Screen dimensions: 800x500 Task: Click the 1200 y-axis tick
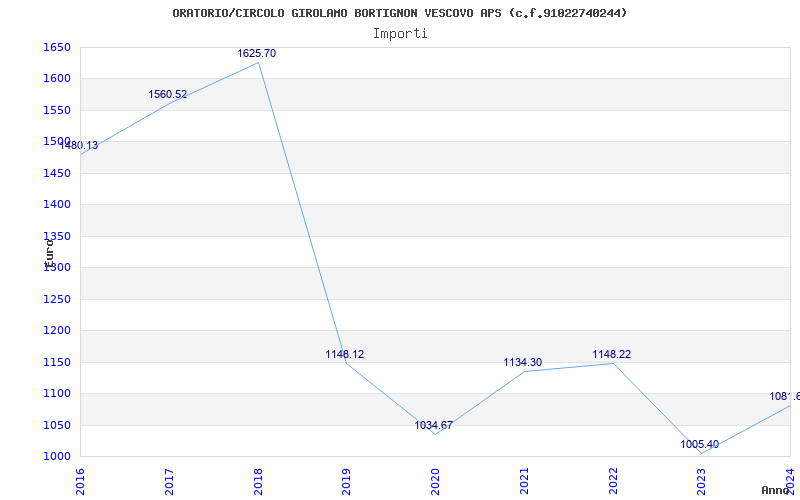[x=57, y=331]
